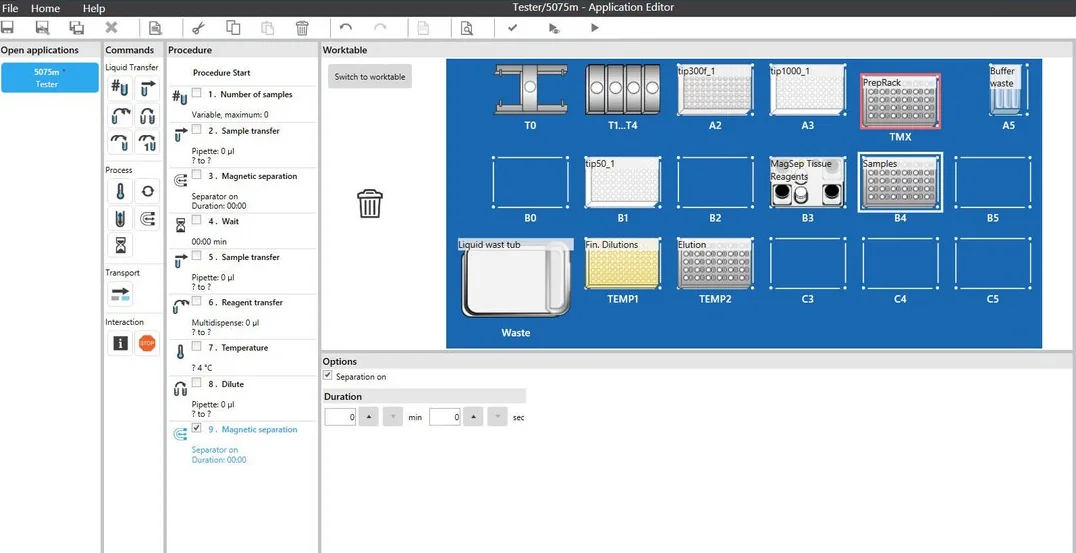Image resolution: width=1076 pixels, height=553 pixels.
Task: Select the PrepRack labware on TMX
Action: point(900,102)
